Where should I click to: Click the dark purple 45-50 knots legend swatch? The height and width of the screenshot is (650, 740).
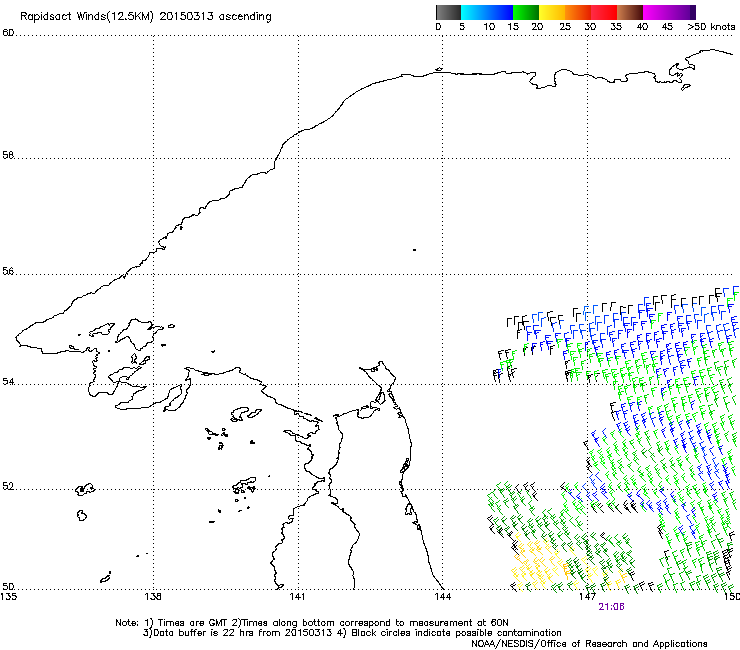point(682,12)
